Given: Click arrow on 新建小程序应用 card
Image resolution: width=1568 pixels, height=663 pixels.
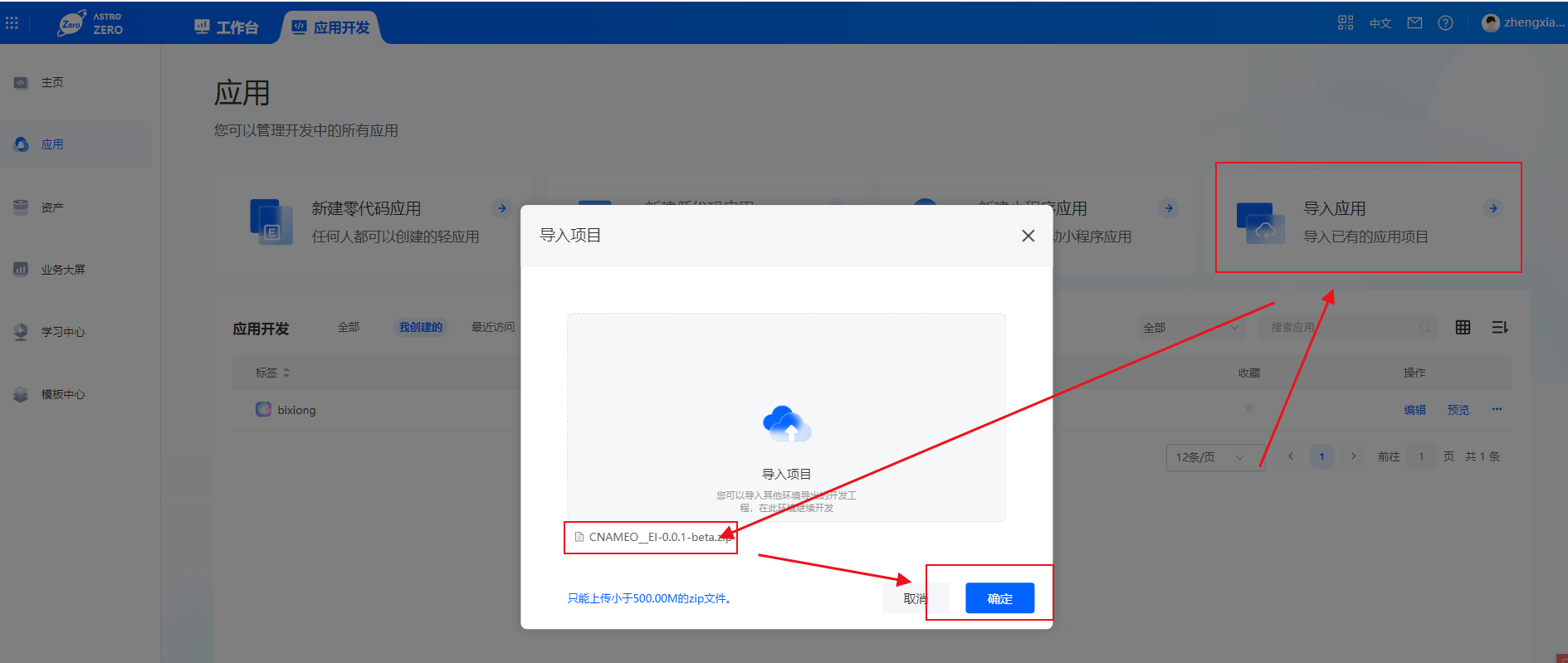Looking at the screenshot, I should coord(1169,208).
